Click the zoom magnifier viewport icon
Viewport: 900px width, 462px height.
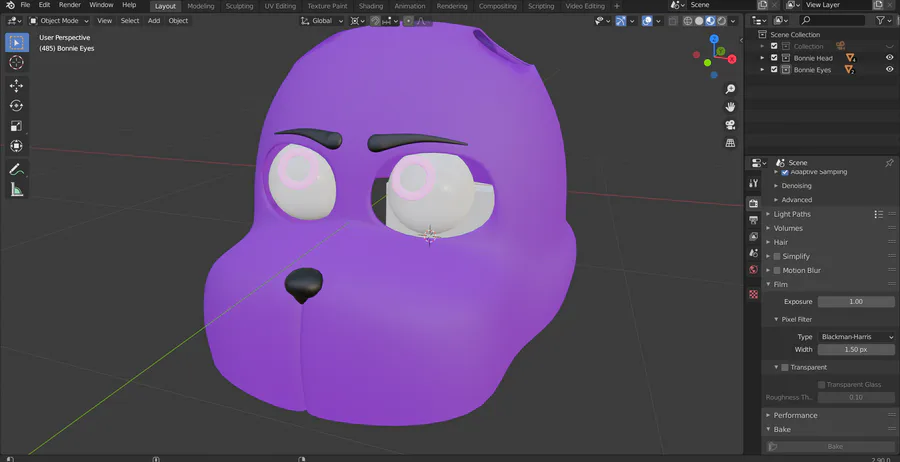(x=730, y=89)
